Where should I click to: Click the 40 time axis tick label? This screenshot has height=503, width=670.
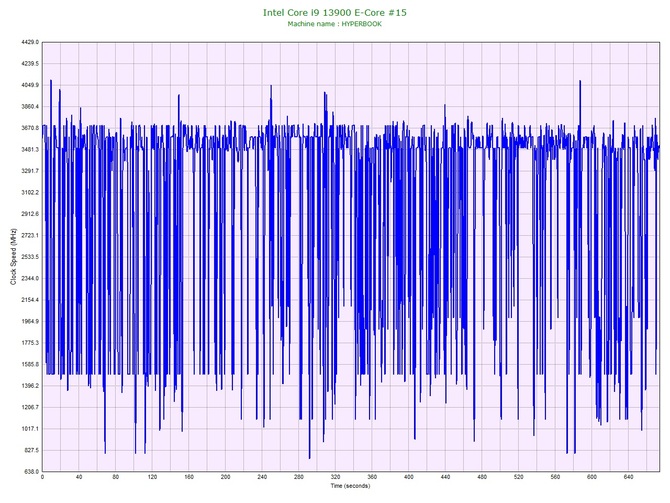(x=79, y=477)
